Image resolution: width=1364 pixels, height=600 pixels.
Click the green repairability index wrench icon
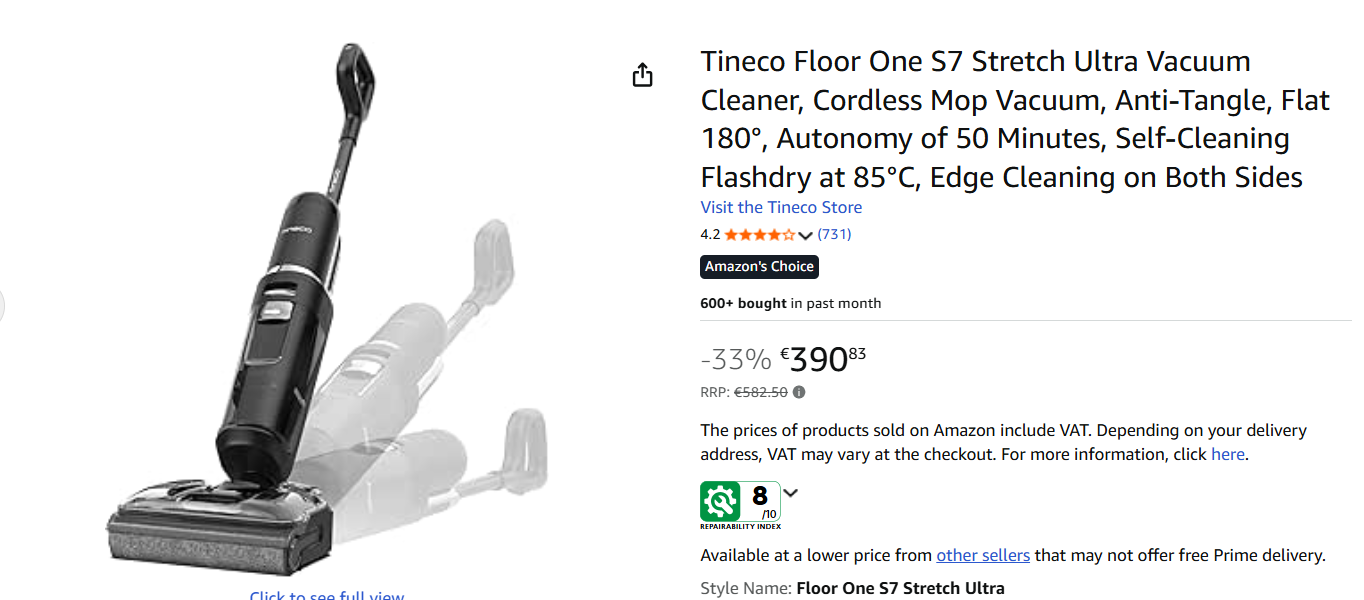tap(720, 500)
